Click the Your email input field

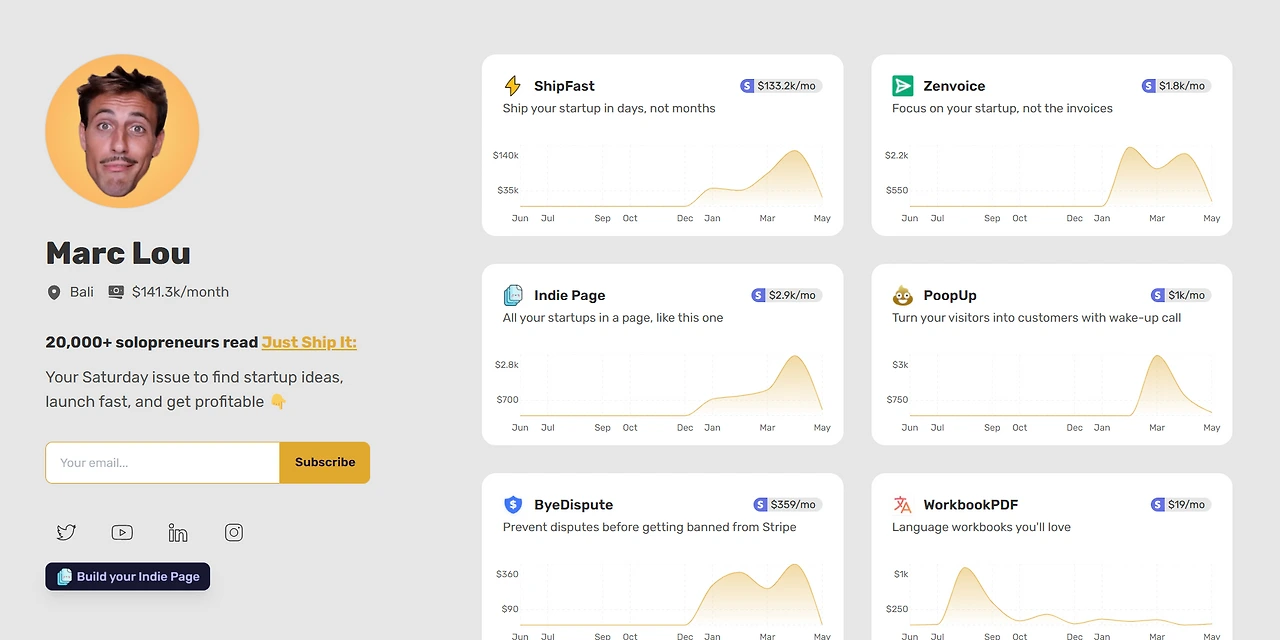pyautogui.click(x=162, y=463)
